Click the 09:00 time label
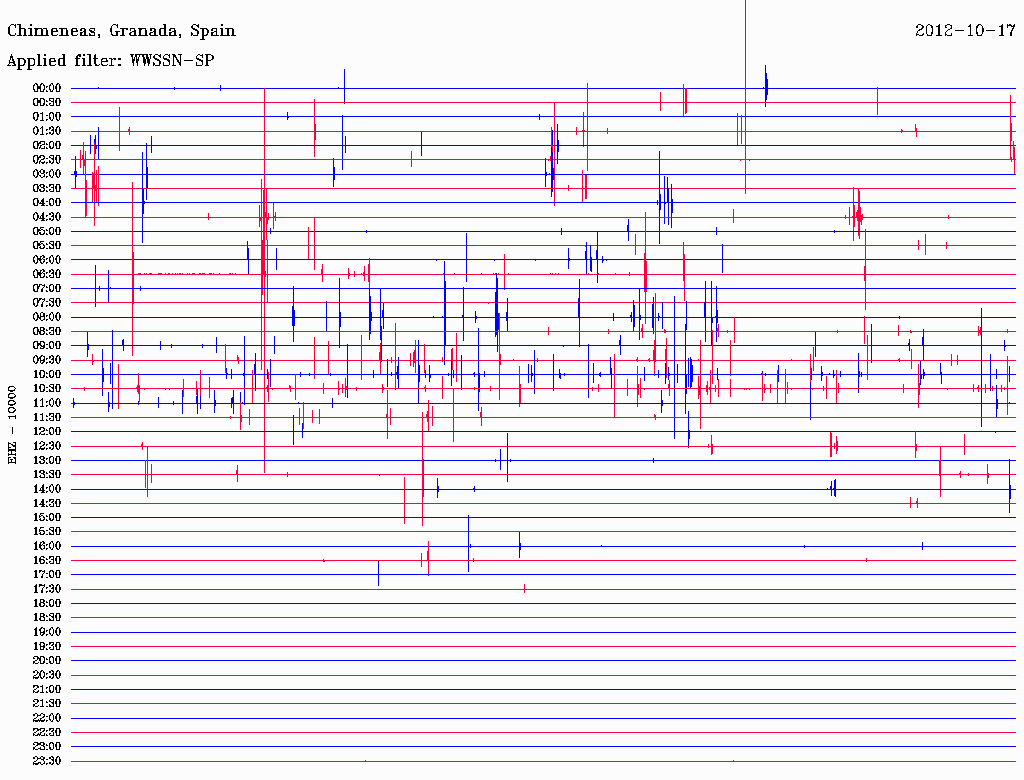This screenshot has height=780, width=1024. tap(47, 346)
